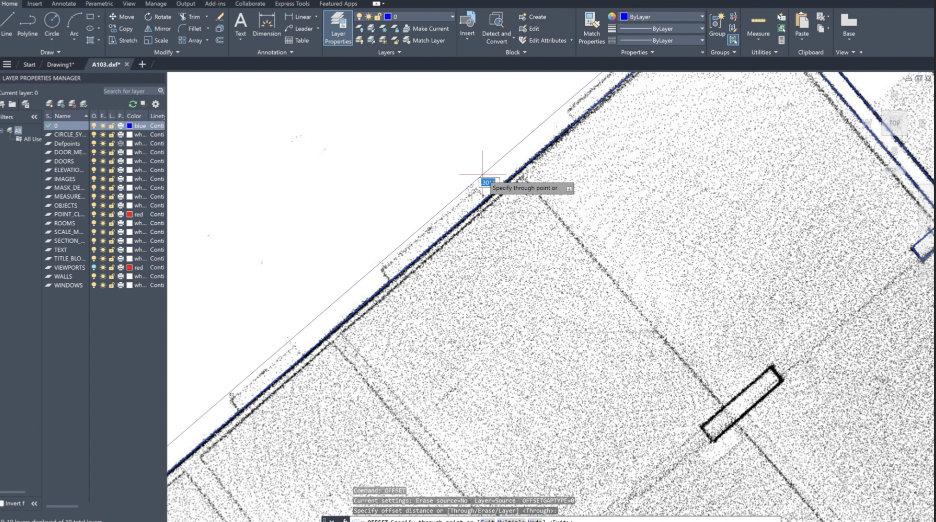
Task: Open the layer name dropdown in ribbon
Action: pos(418,17)
